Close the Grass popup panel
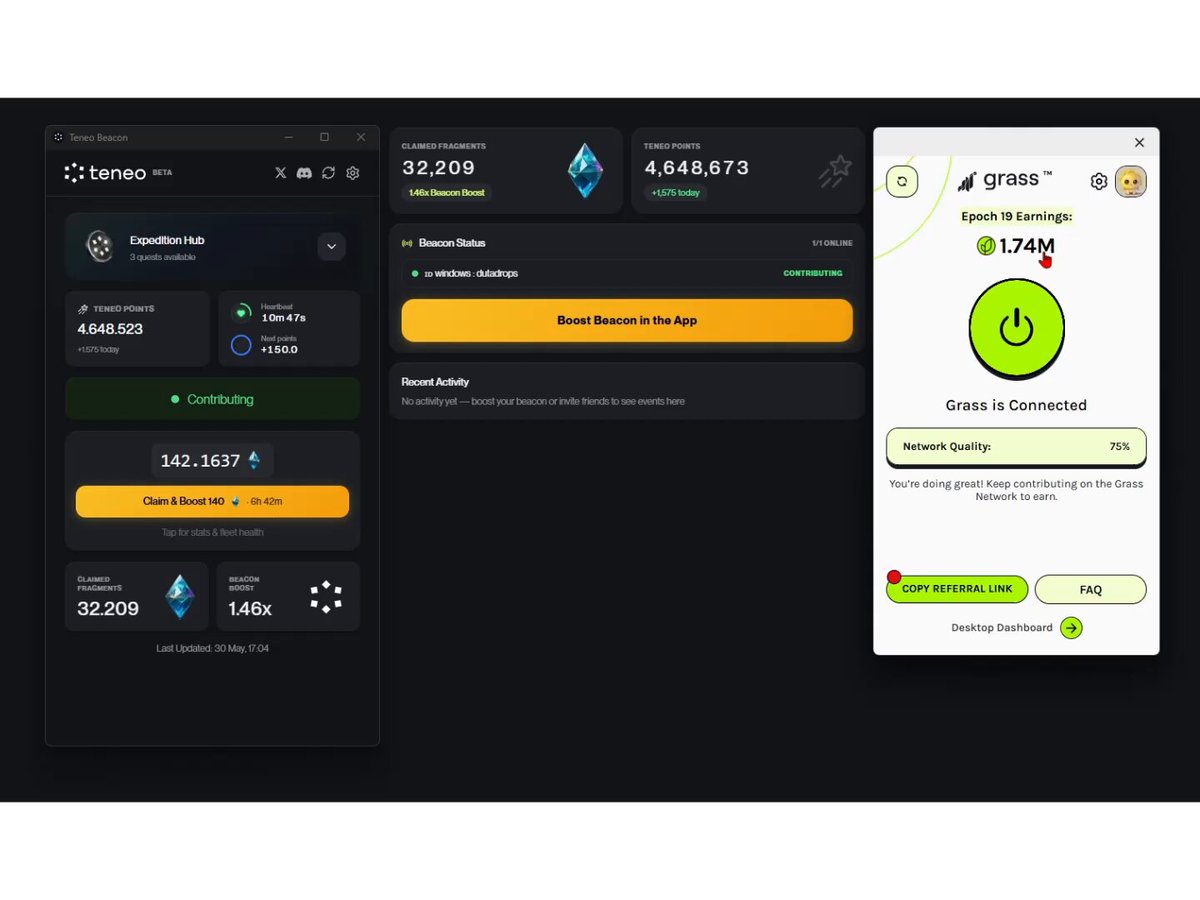This screenshot has width=1200, height=900. pyautogui.click(x=1139, y=143)
